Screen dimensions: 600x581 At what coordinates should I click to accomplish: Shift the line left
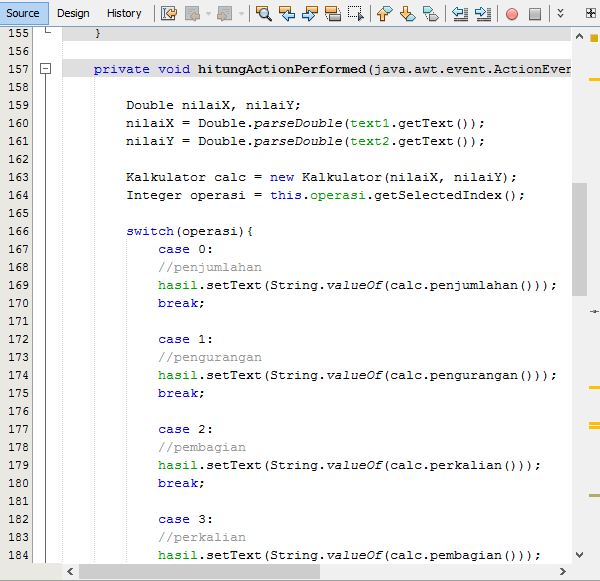tap(460, 14)
